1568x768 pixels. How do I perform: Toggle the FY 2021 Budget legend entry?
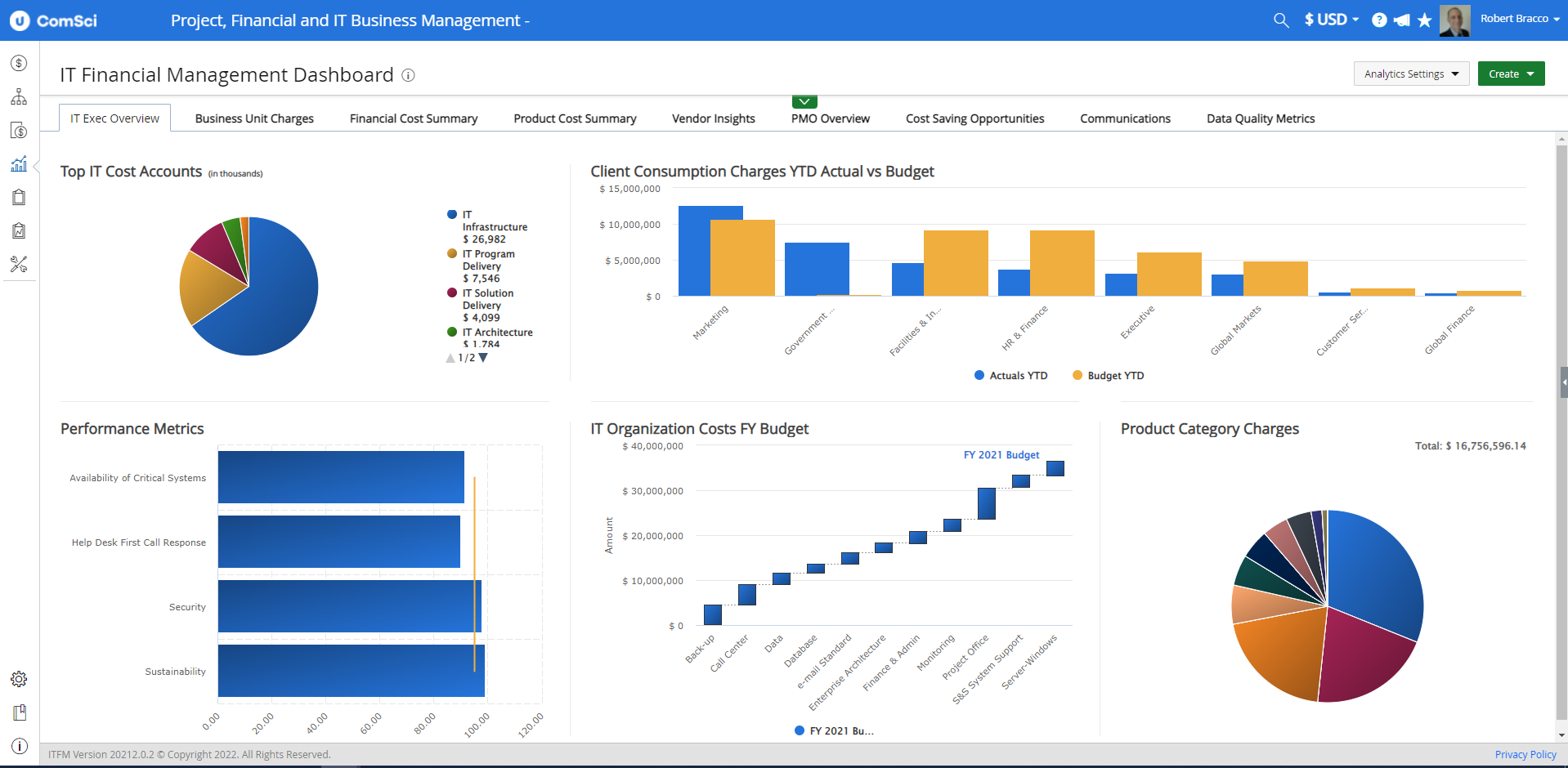pos(833,730)
